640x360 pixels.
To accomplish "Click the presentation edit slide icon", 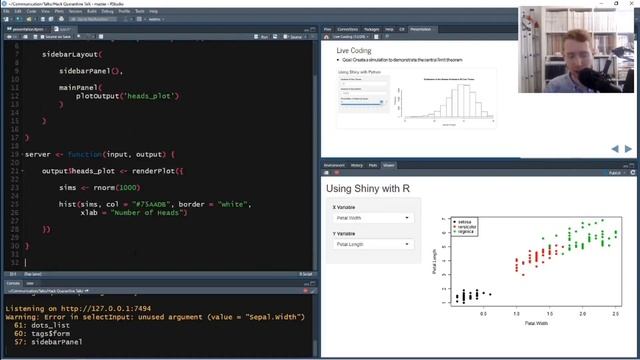I will [376, 37].
